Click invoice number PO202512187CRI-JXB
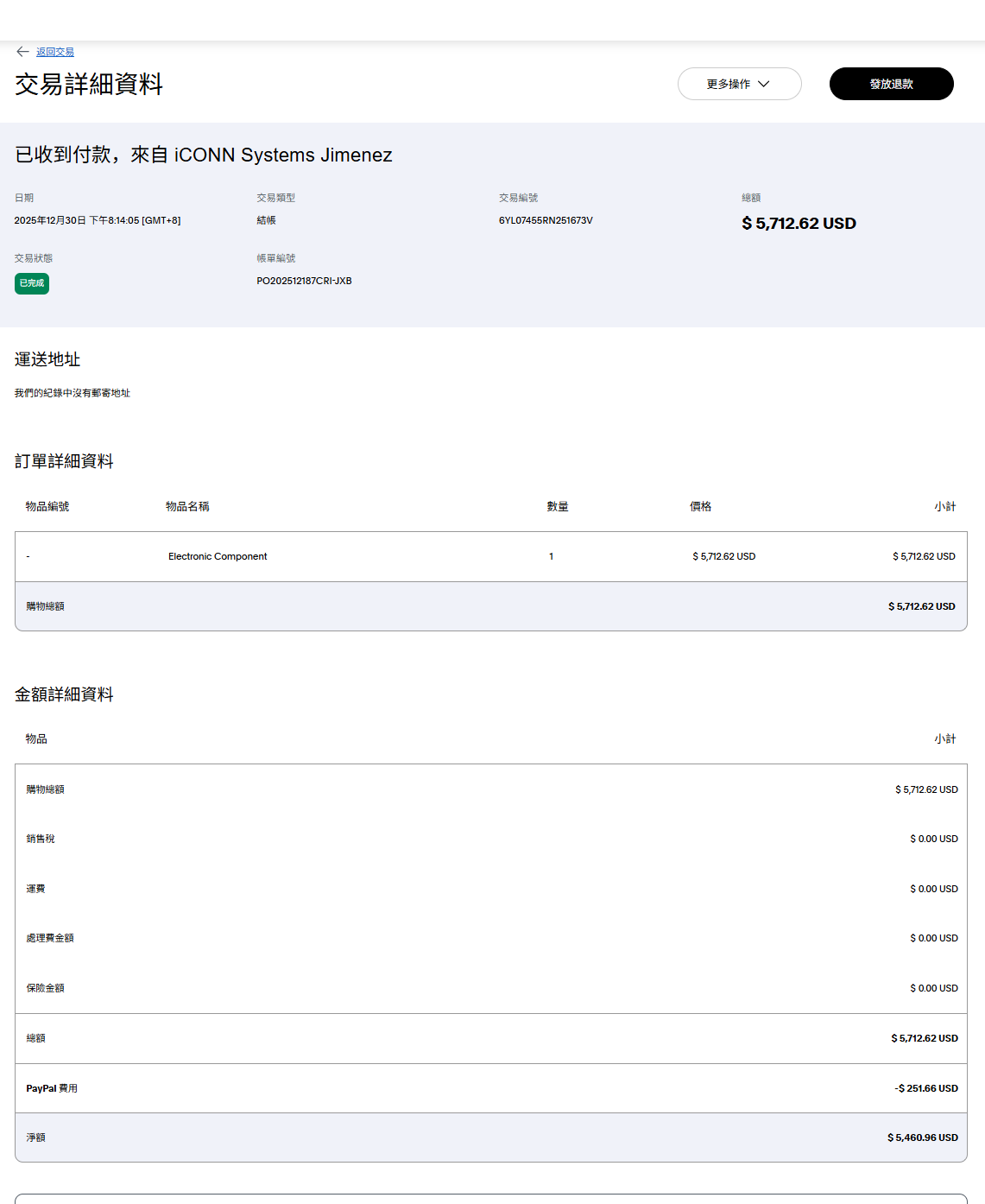The width and height of the screenshot is (985, 1204). click(304, 281)
